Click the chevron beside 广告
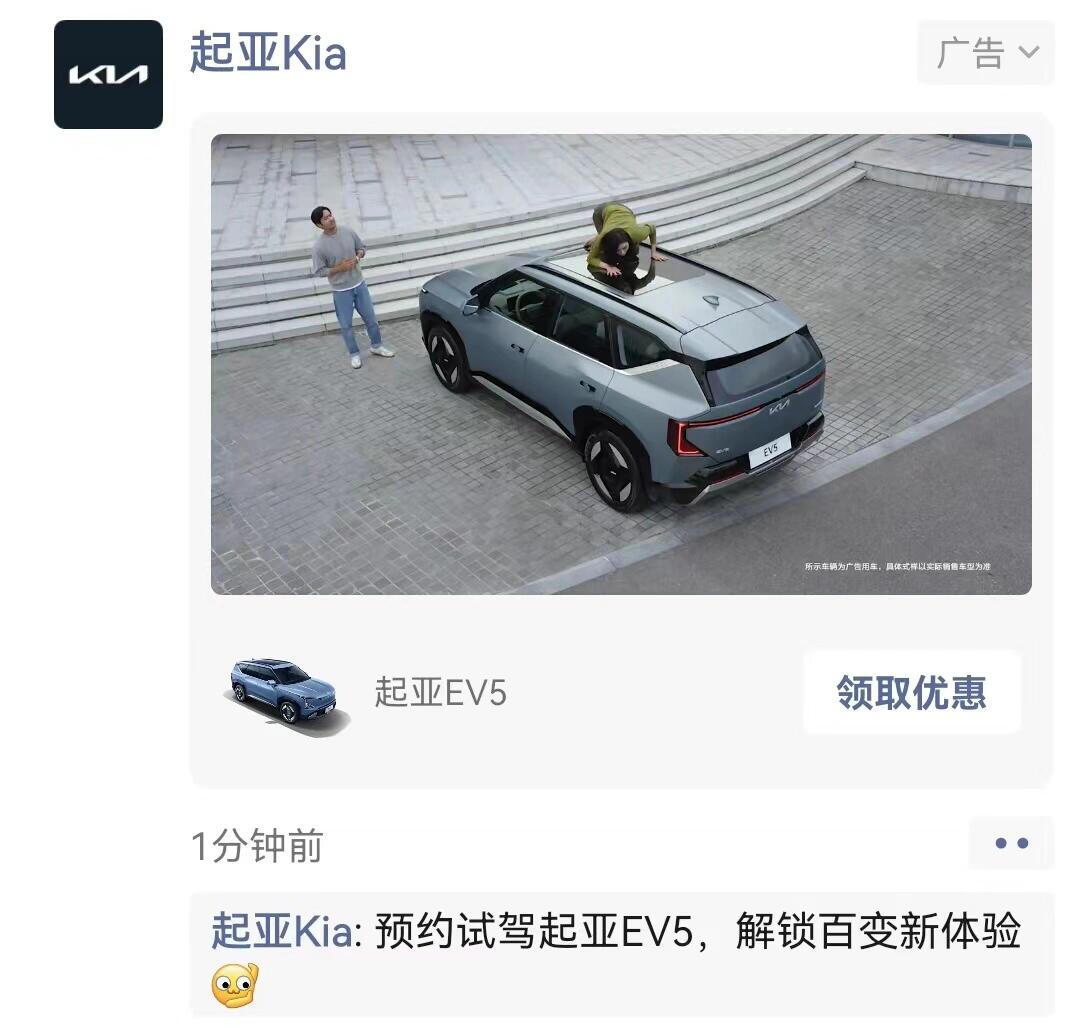This screenshot has height=1028, width=1088. [1028, 52]
